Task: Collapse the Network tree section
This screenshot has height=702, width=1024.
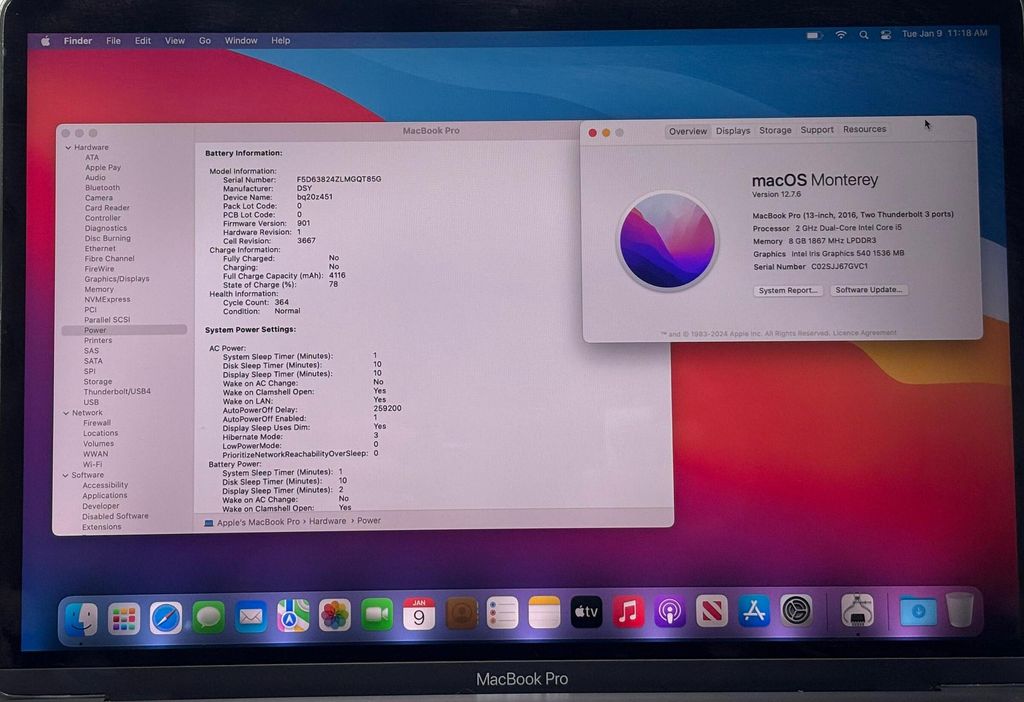Action: (66, 413)
